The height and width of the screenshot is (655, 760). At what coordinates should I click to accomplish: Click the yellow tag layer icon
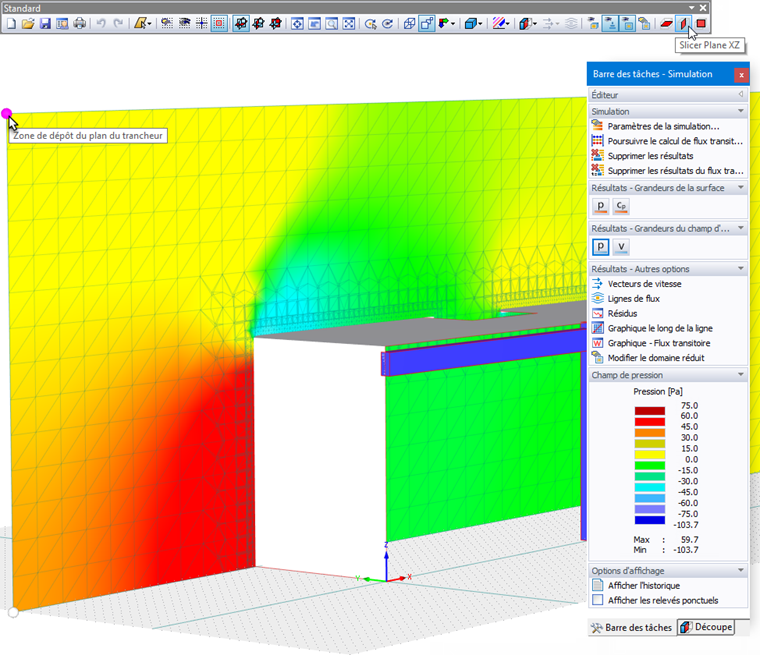point(644,24)
